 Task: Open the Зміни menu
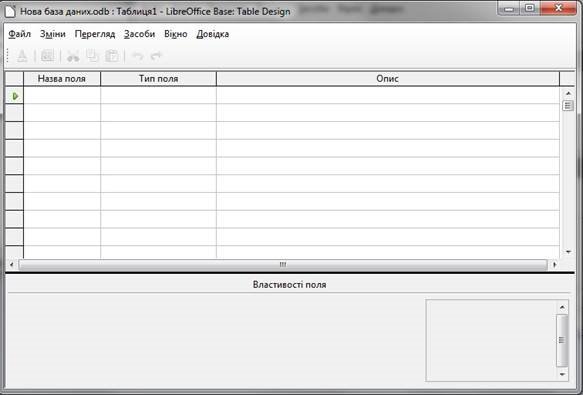[52, 34]
